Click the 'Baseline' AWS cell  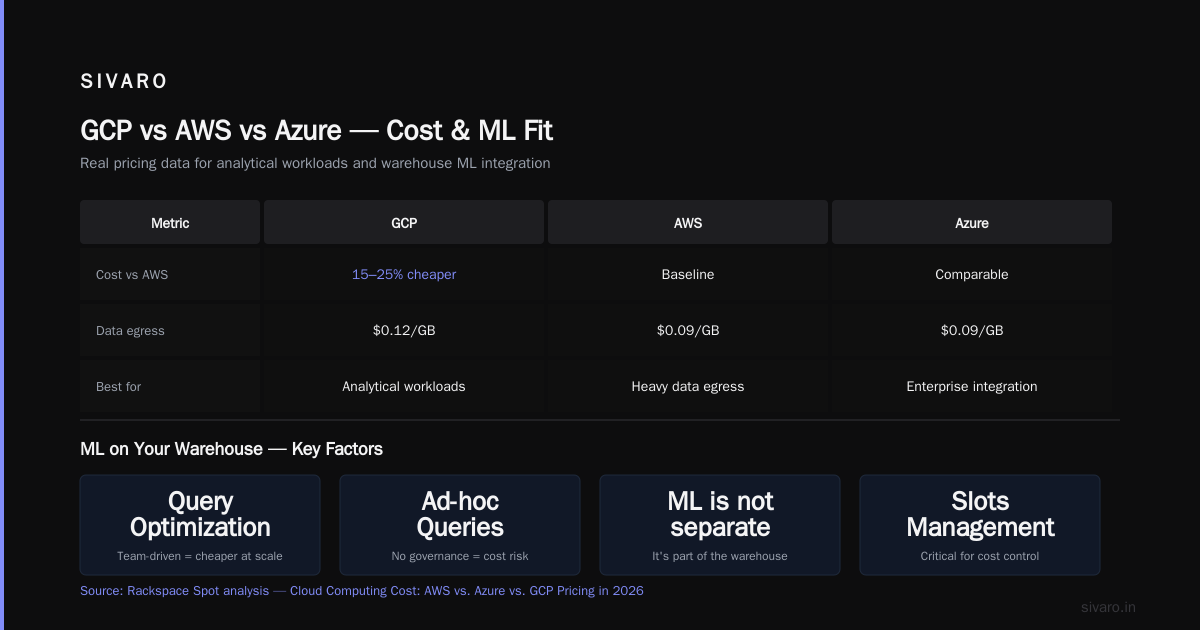(x=688, y=275)
